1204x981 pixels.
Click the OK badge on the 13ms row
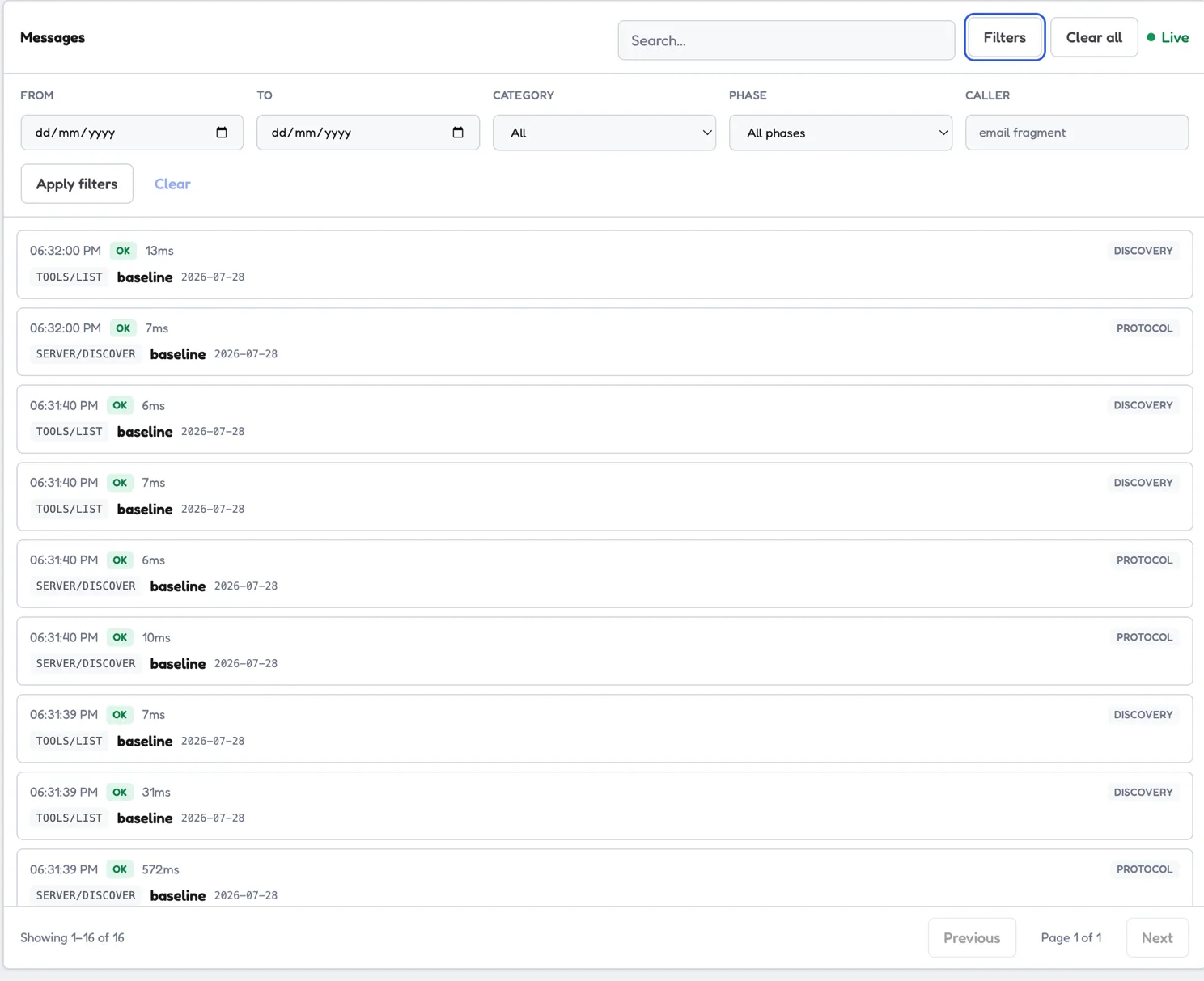tap(123, 251)
